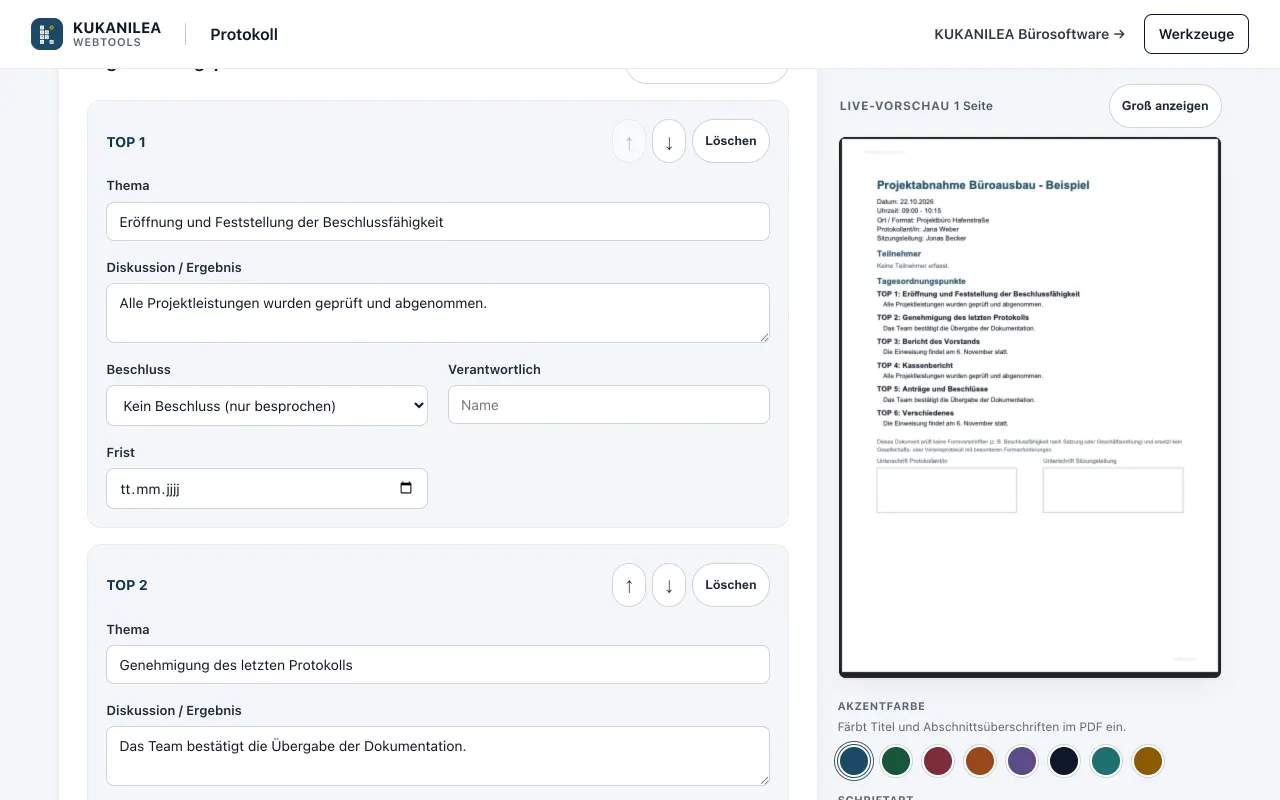Open the Frist calendar picker icon

pos(406,488)
